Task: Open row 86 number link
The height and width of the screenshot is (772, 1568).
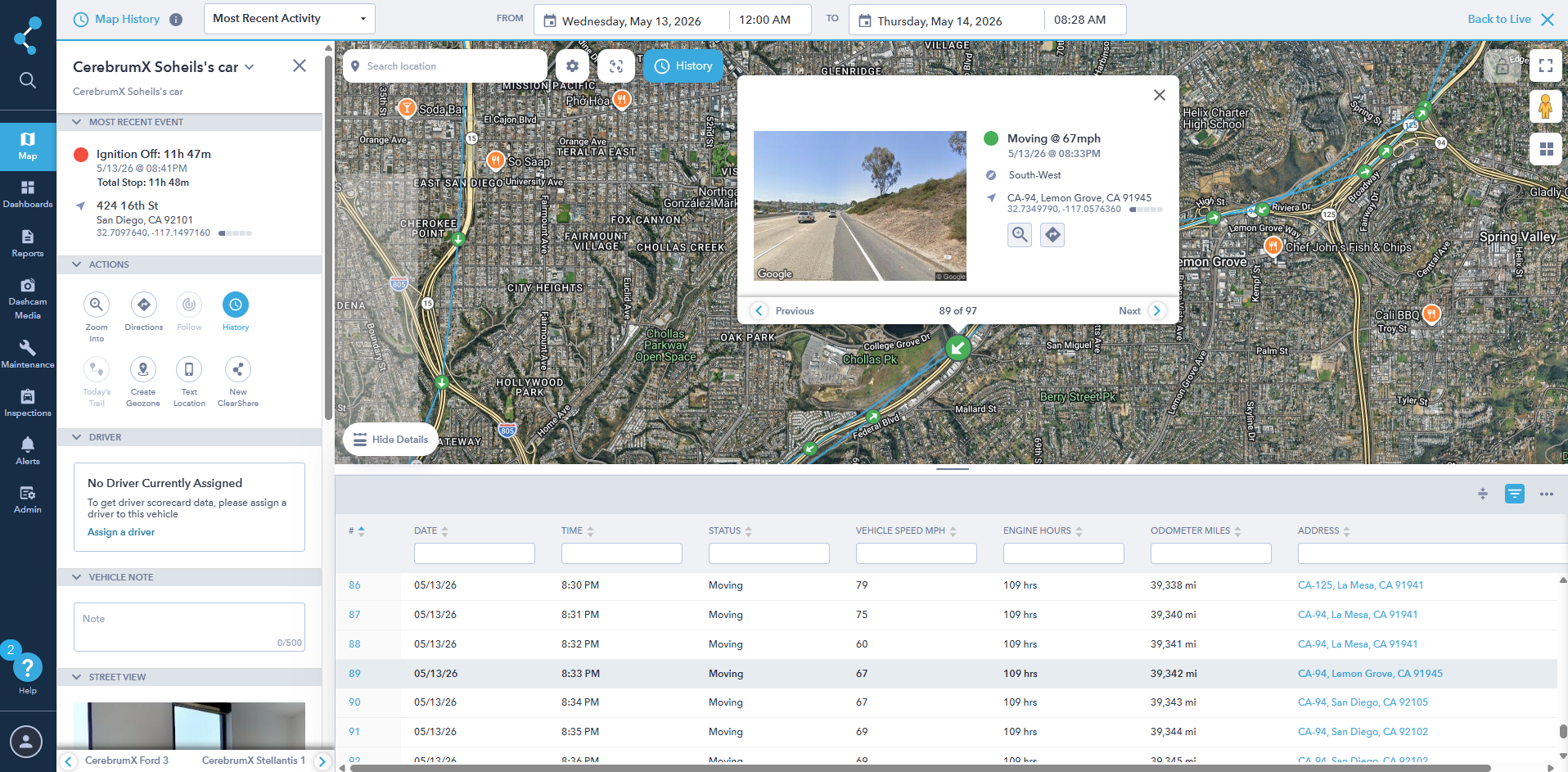Action: (x=354, y=585)
